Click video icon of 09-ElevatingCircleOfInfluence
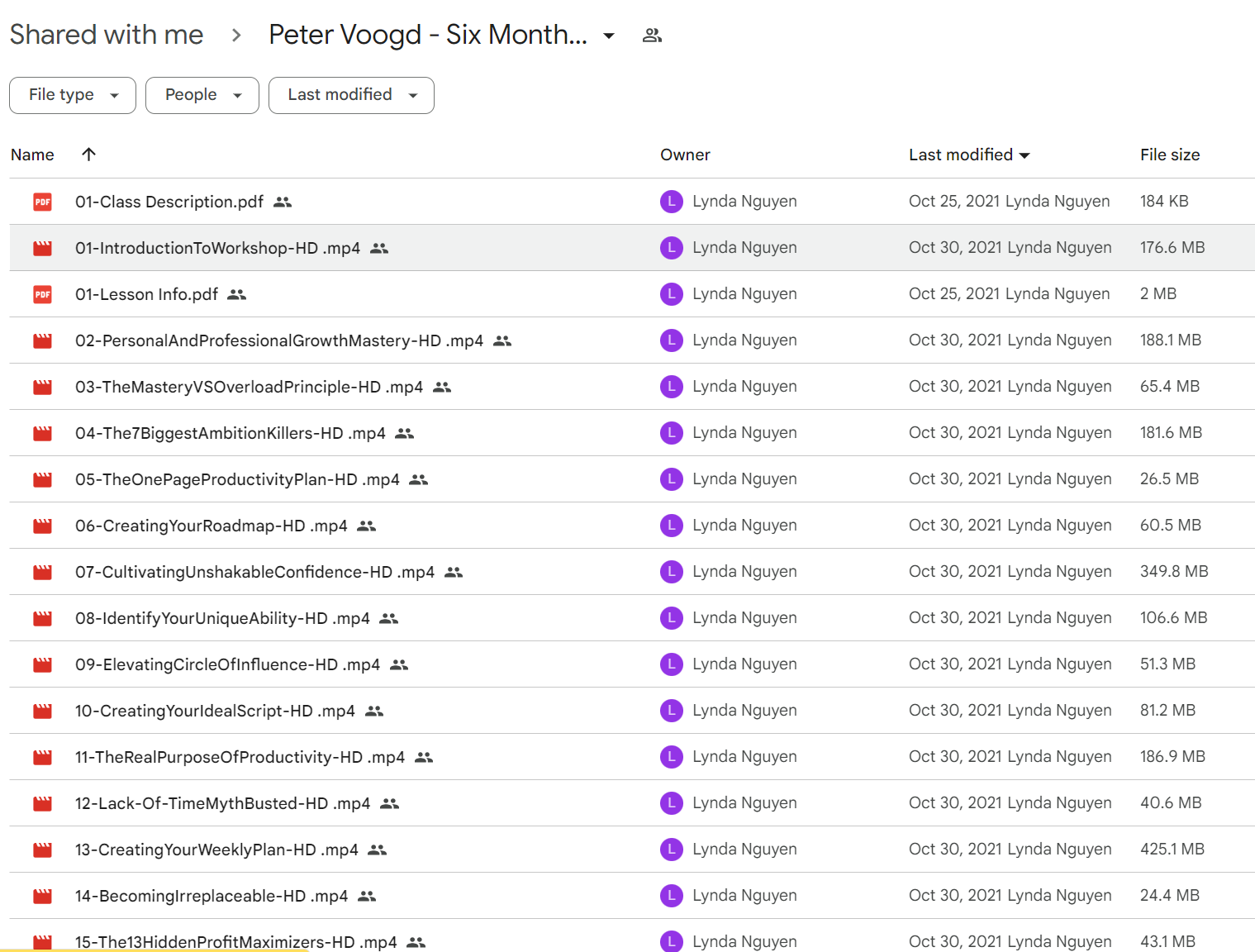The image size is (1255, 952). click(x=42, y=664)
